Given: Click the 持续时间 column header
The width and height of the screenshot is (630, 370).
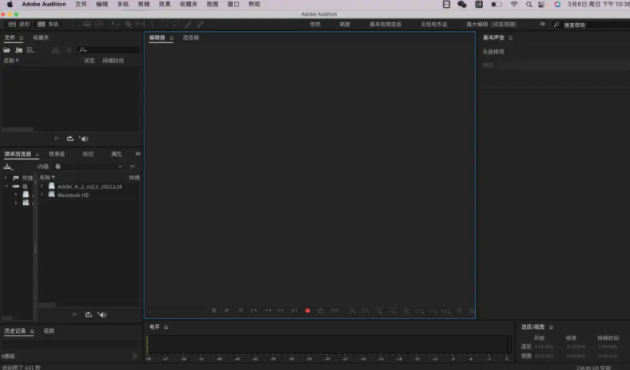Looking at the screenshot, I should [x=113, y=61].
